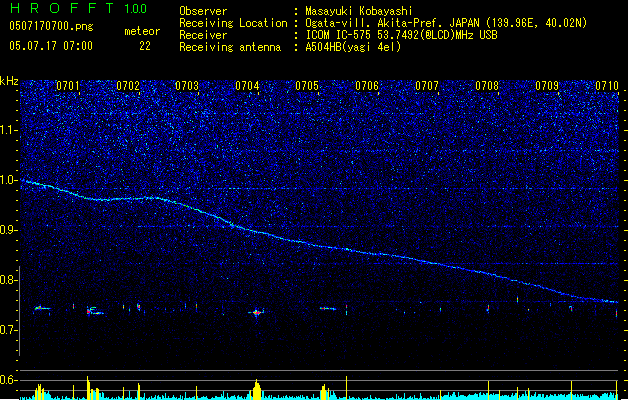629x400 pixels.
Task: Click time marker 0708
Action: (x=487, y=86)
